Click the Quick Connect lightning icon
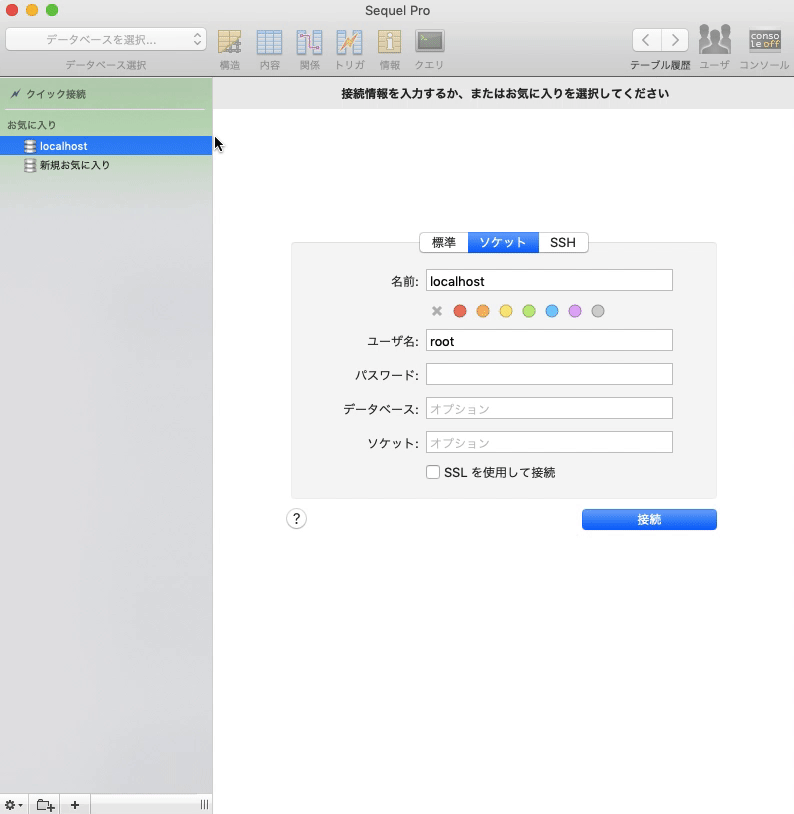This screenshot has width=794, height=814. (16, 94)
